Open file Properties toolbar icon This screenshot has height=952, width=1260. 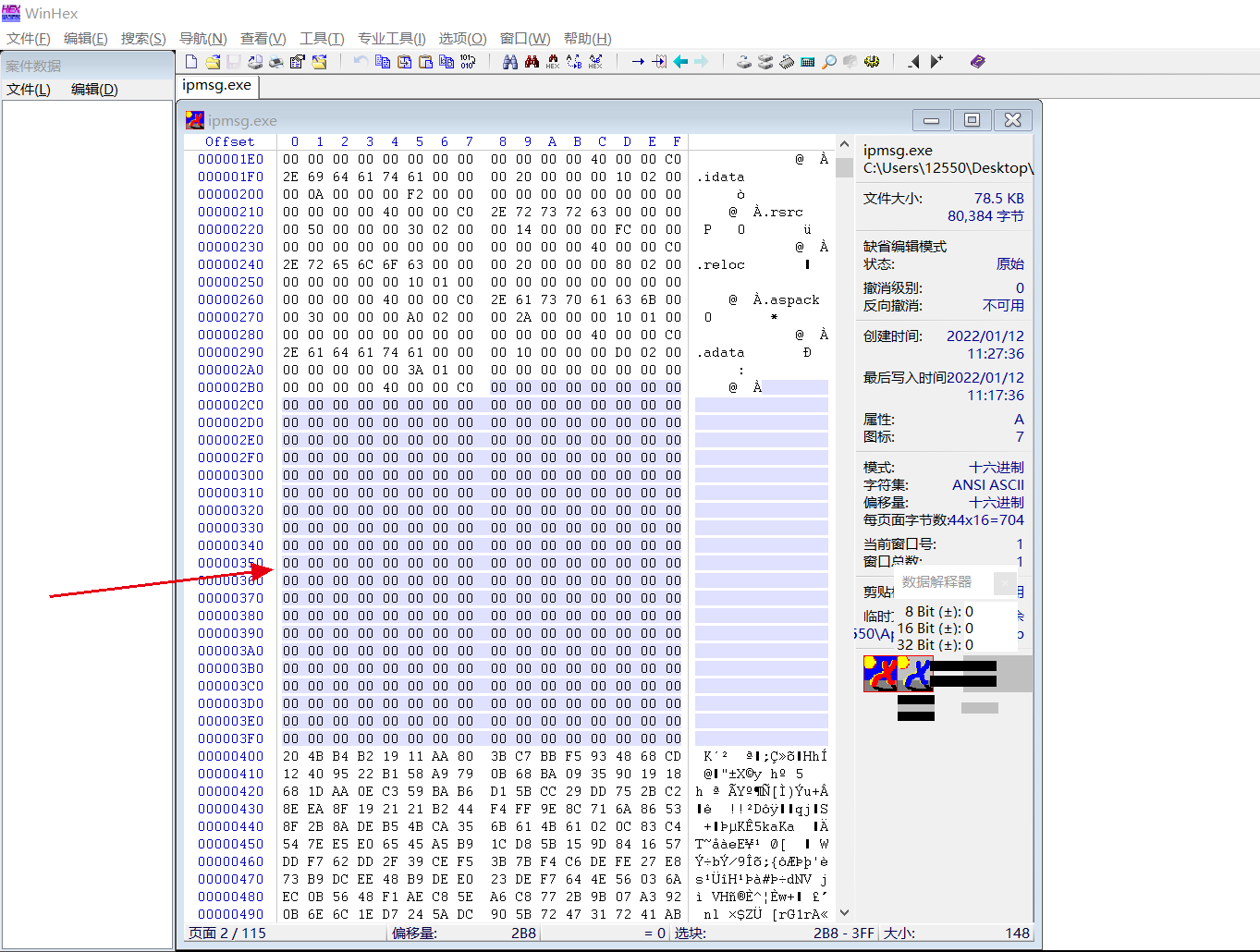298,62
